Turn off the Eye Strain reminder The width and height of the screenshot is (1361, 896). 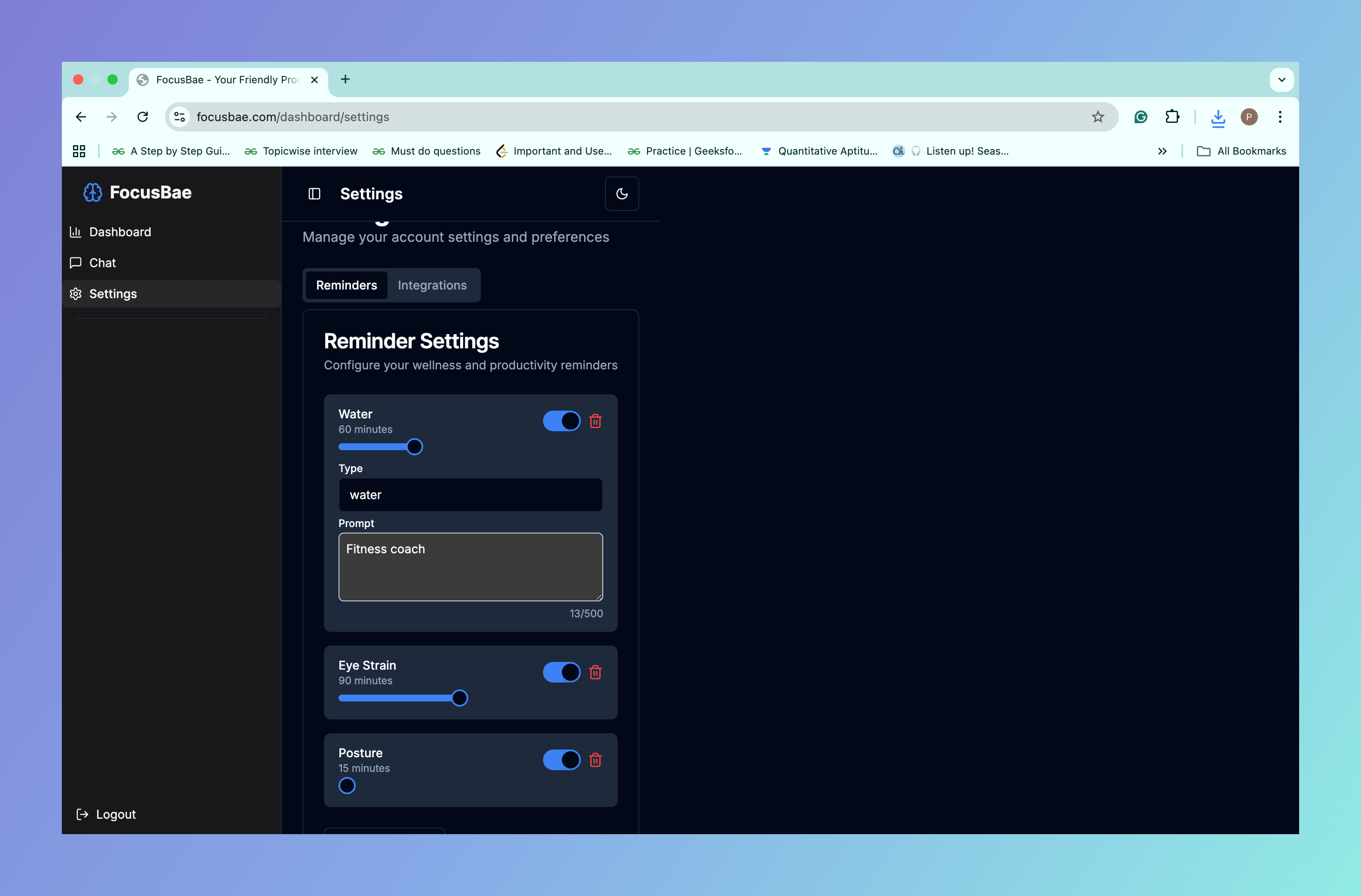(x=561, y=672)
